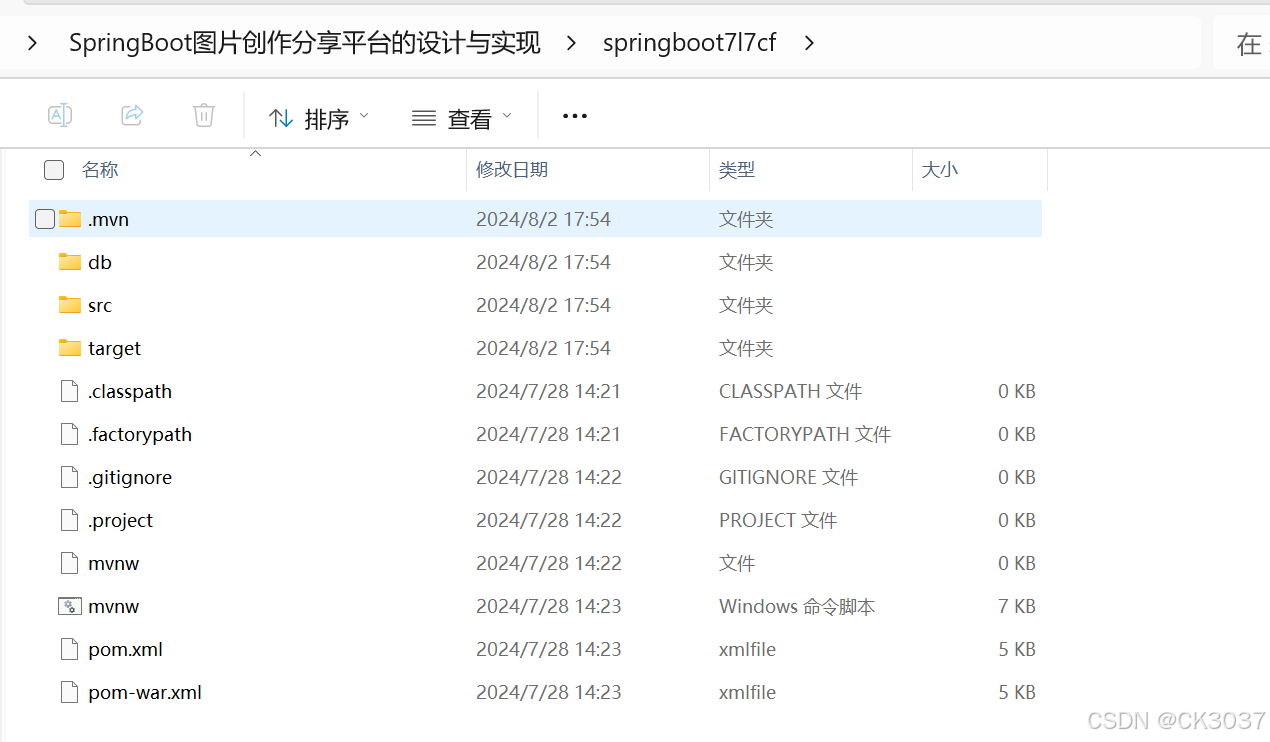Click the pom.xml '5 KB' size cell
Image resolution: width=1270 pixels, height=742 pixels.
[x=1016, y=649]
